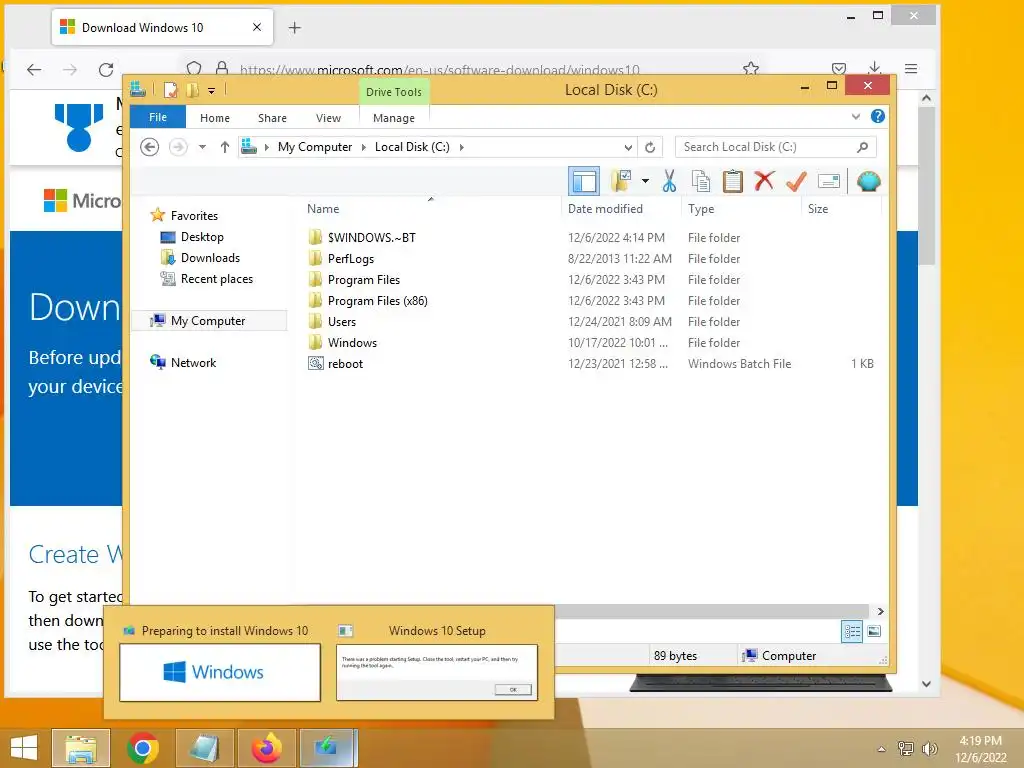Select Desktop under Favorites

point(202,236)
